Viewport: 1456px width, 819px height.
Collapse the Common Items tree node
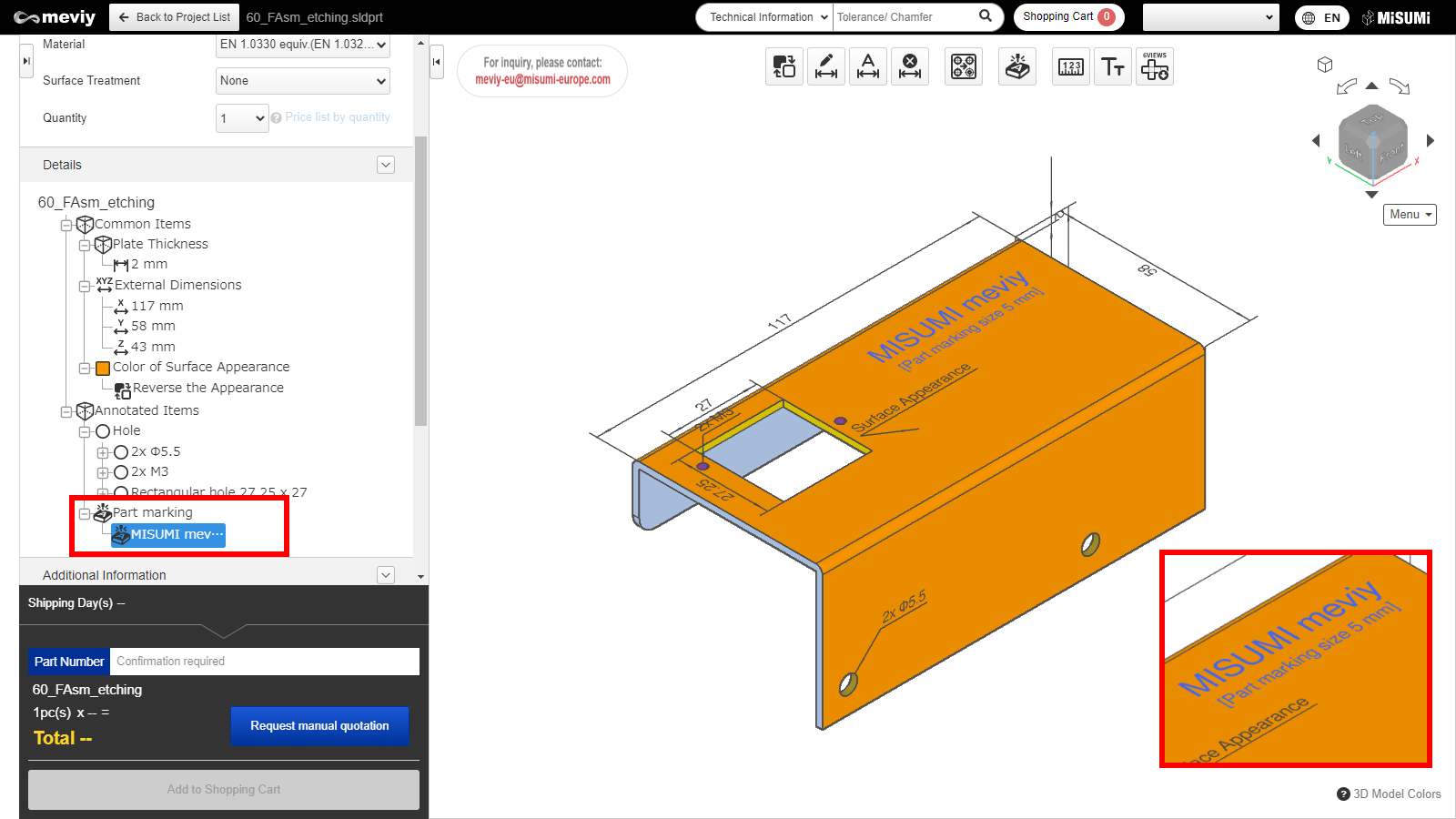[x=66, y=225]
